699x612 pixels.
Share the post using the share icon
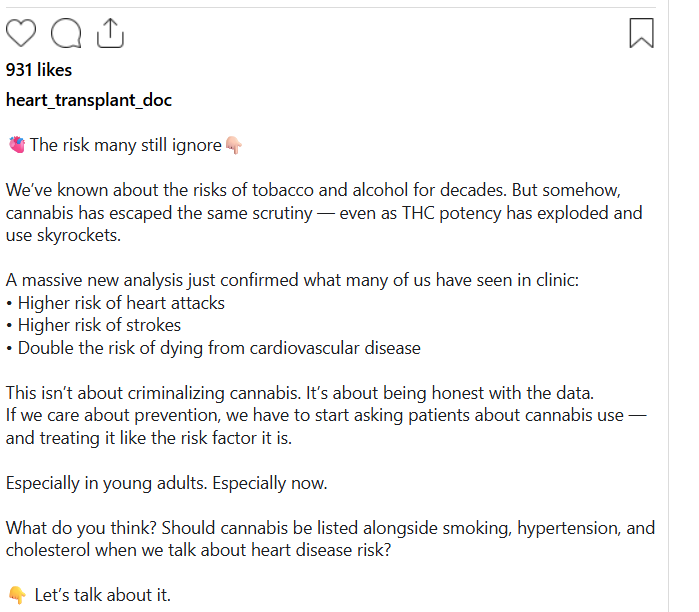(110, 34)
